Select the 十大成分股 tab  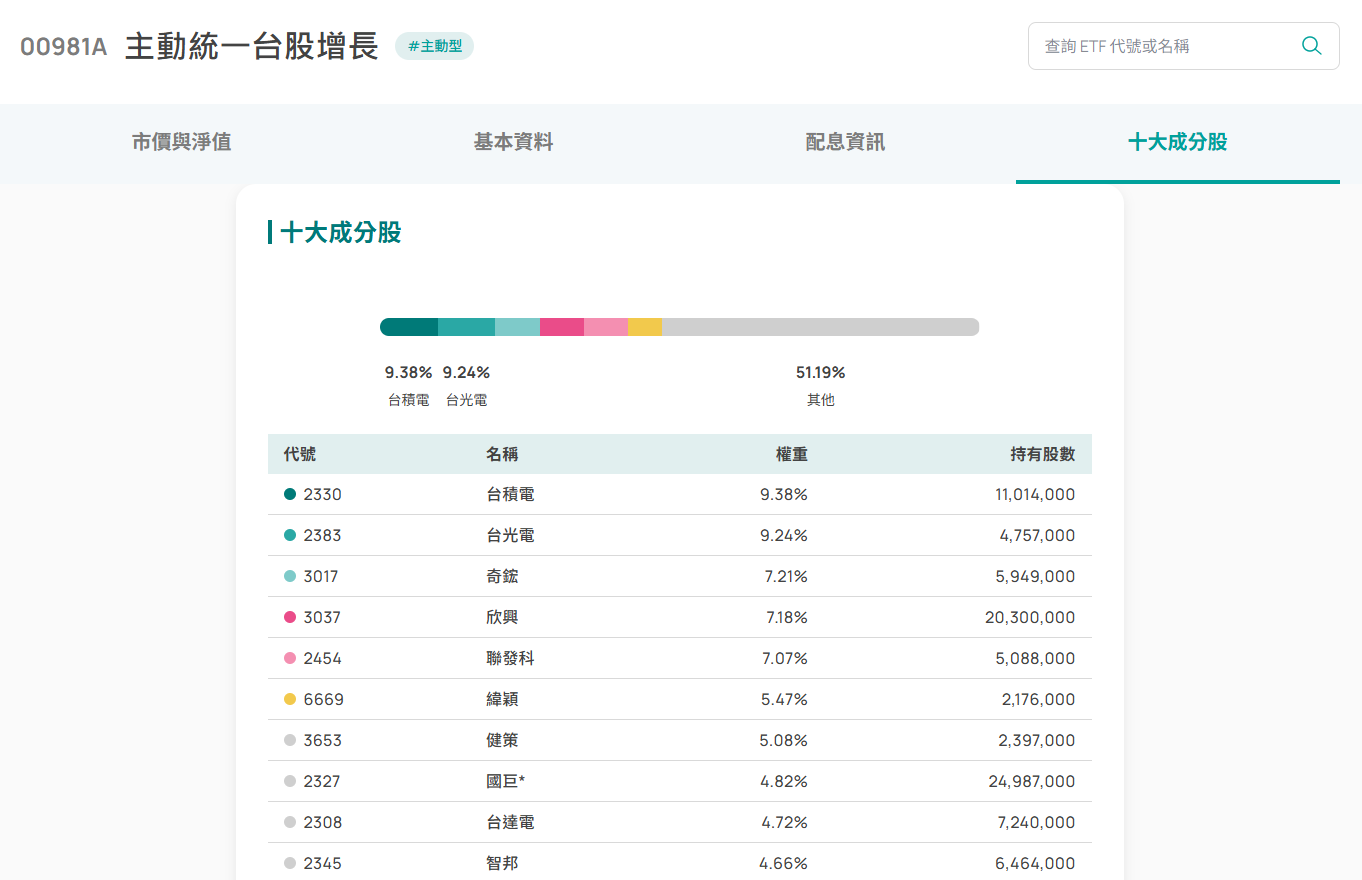point(1177,142)
